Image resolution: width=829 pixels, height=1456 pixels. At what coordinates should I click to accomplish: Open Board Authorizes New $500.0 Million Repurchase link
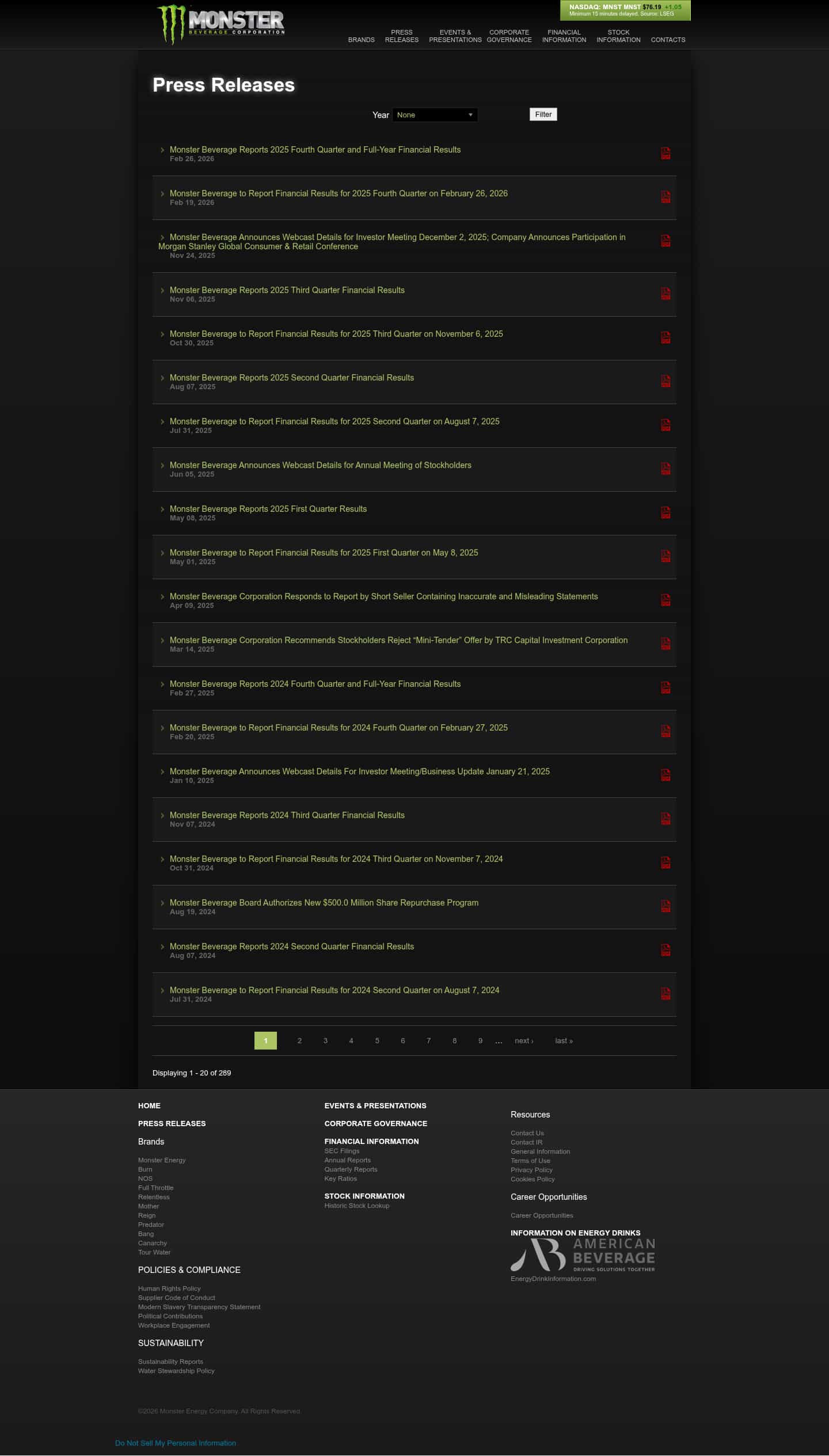pos(324,903)
